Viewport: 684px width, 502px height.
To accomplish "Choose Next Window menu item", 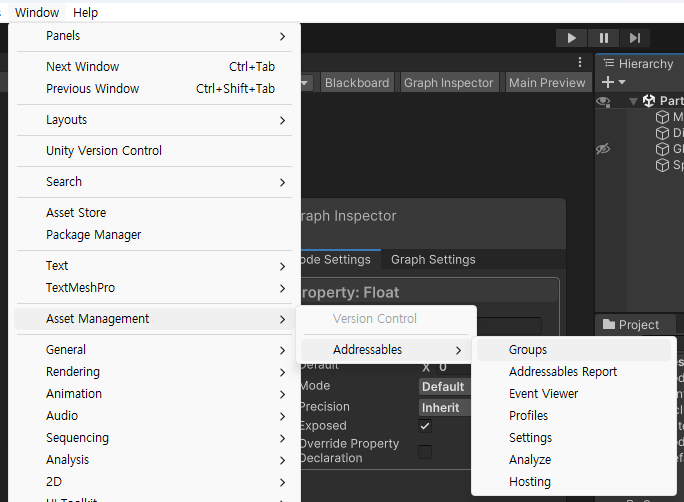I will 154,67.
